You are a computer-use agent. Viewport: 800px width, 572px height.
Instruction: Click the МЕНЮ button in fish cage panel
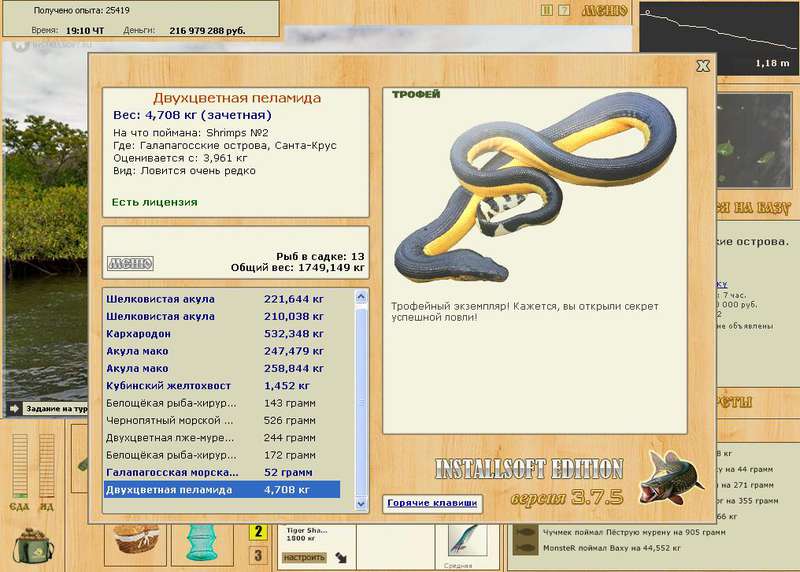[x=130, y=263]
